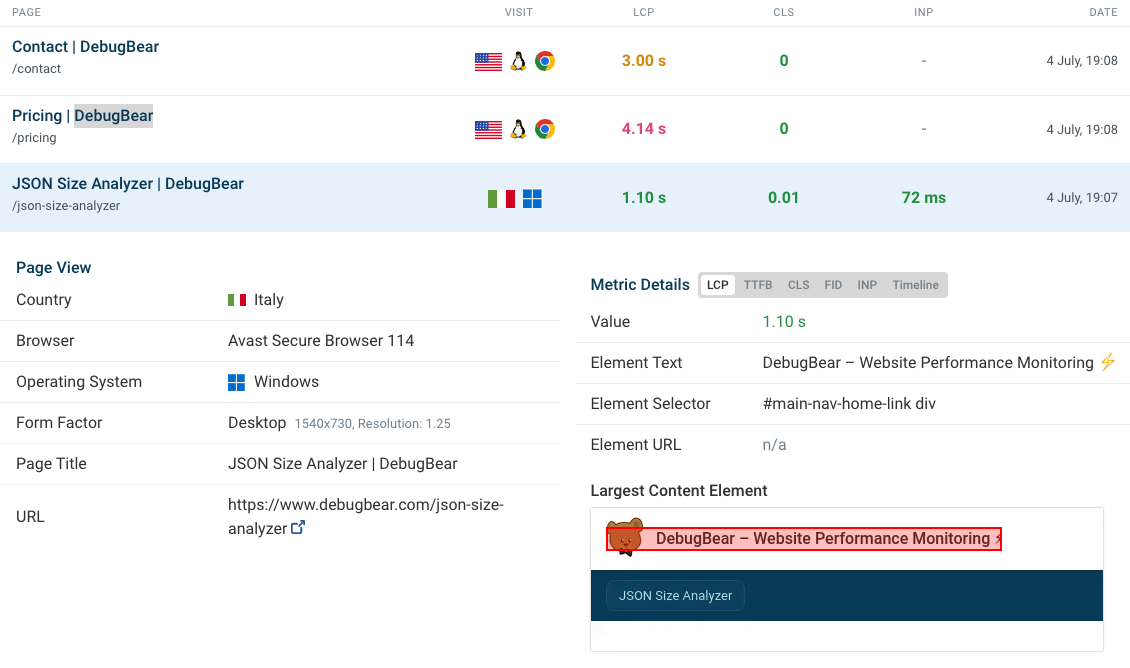Click the Page Title value in Page View
The image size is (1130, 668).
pos(342,464)
